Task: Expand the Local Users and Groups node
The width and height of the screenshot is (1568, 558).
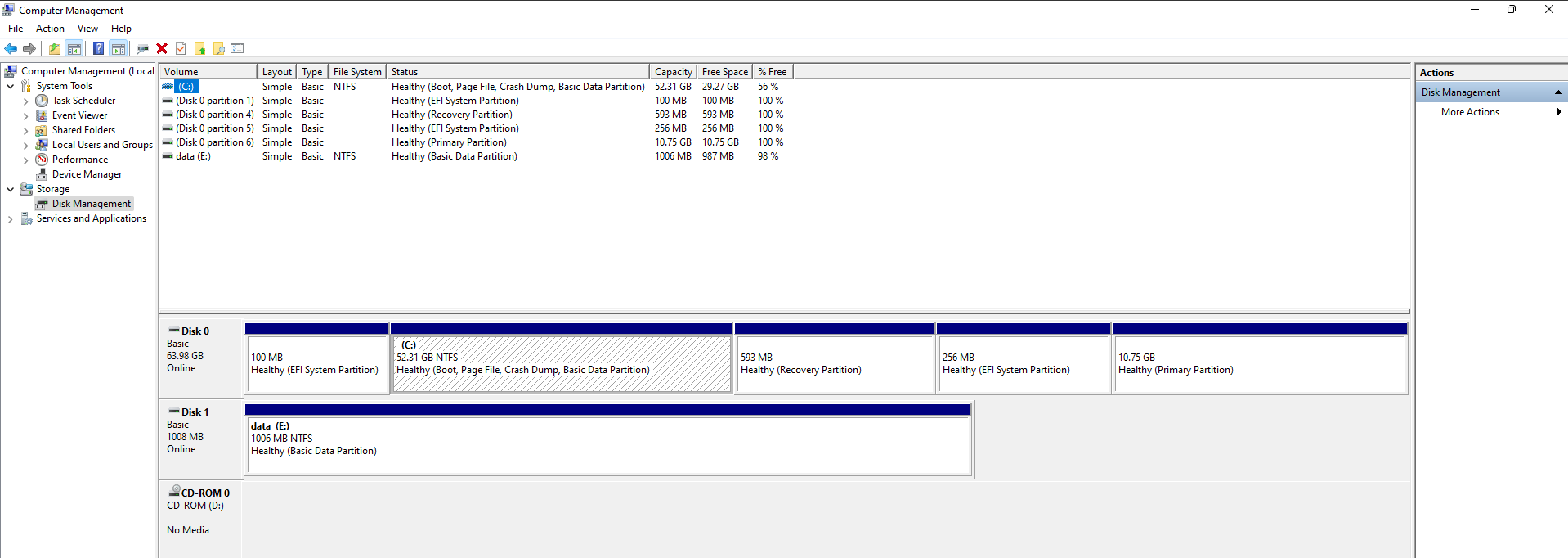Action: click(x=26, y=146)
